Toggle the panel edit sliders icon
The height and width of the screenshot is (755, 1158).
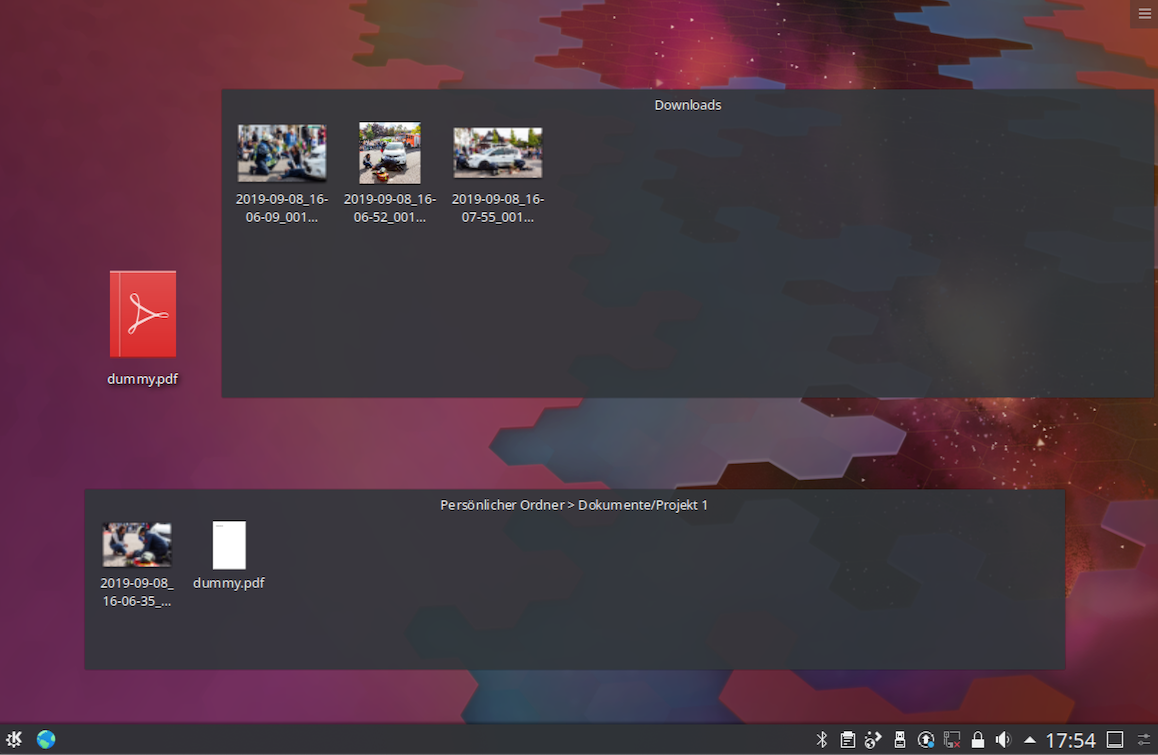(1143, 740)
